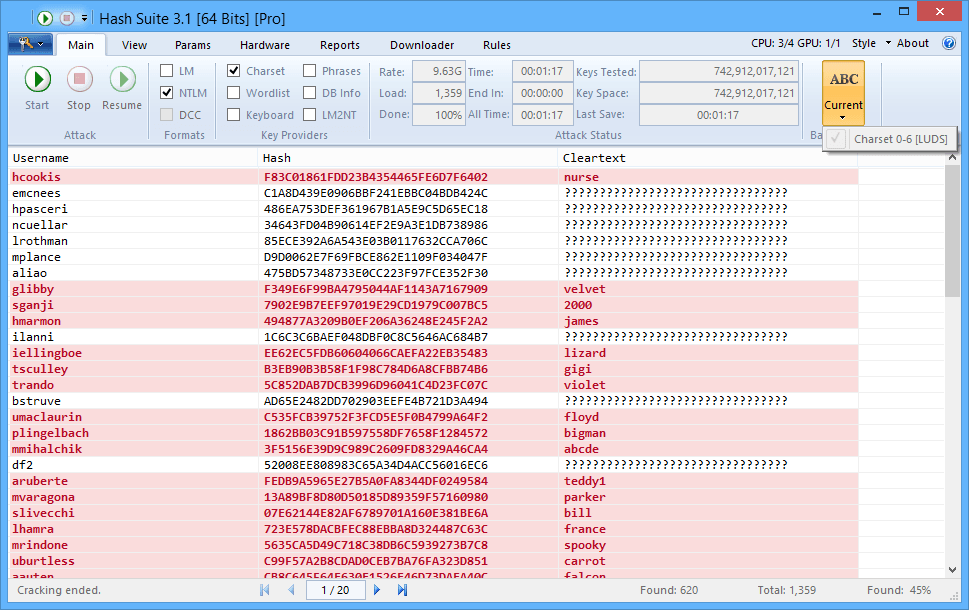Select the bstruve username row

36,401
